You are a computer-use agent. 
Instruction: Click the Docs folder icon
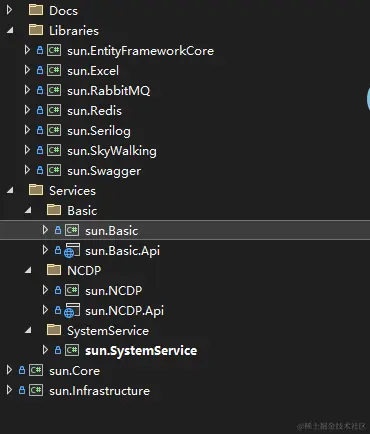pos(36,10)
